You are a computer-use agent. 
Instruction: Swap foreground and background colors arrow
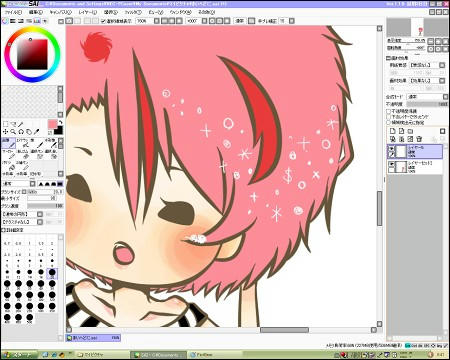pos(60,122)
